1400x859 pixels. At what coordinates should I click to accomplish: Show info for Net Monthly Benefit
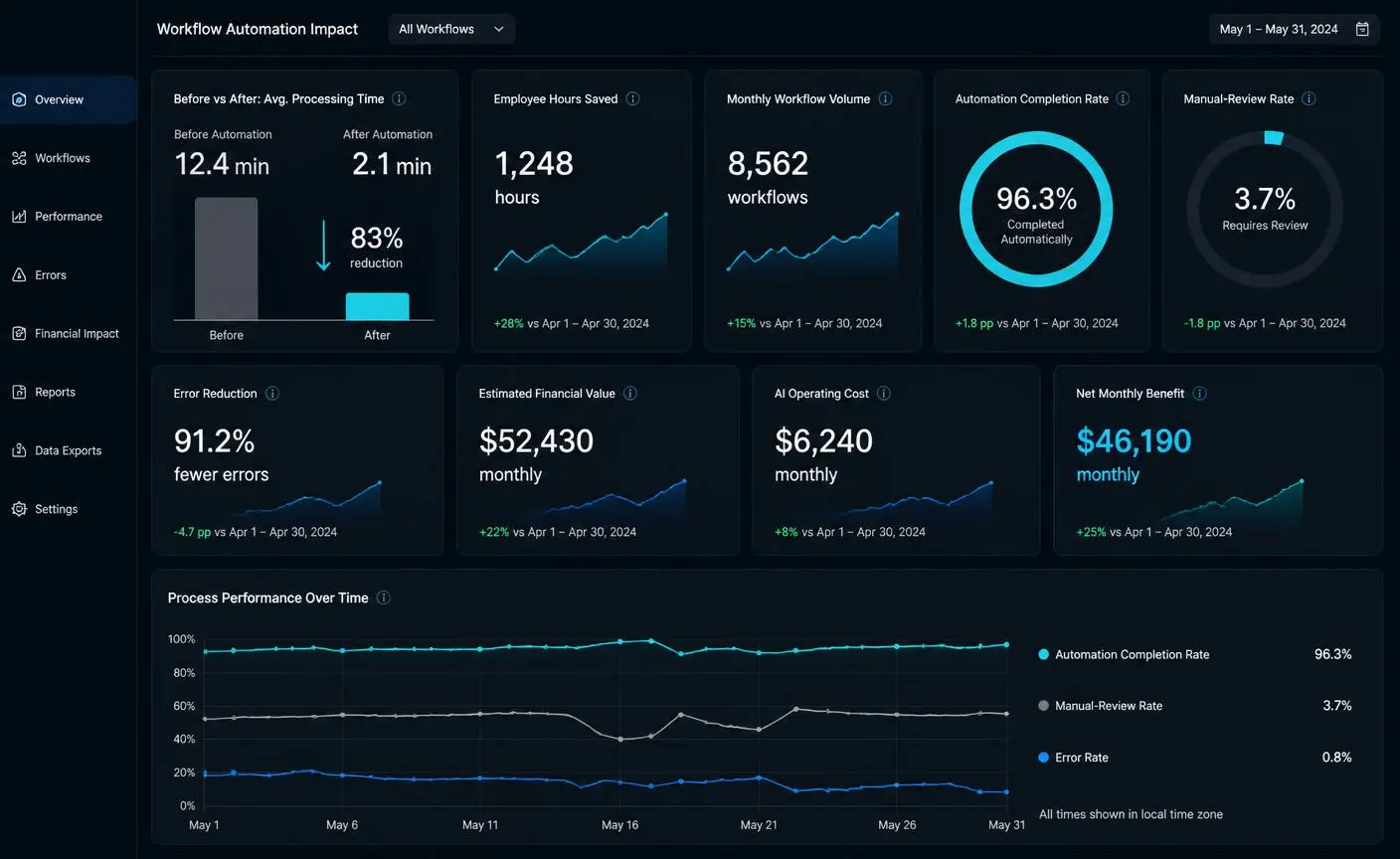tap(1199, 394)
